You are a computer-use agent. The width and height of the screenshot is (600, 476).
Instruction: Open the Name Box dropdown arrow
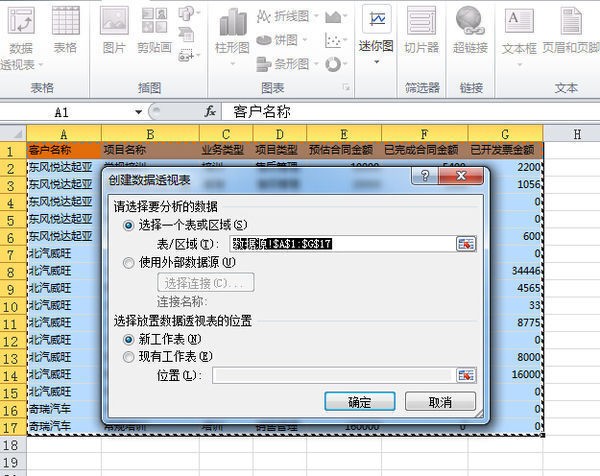(139, 112)
